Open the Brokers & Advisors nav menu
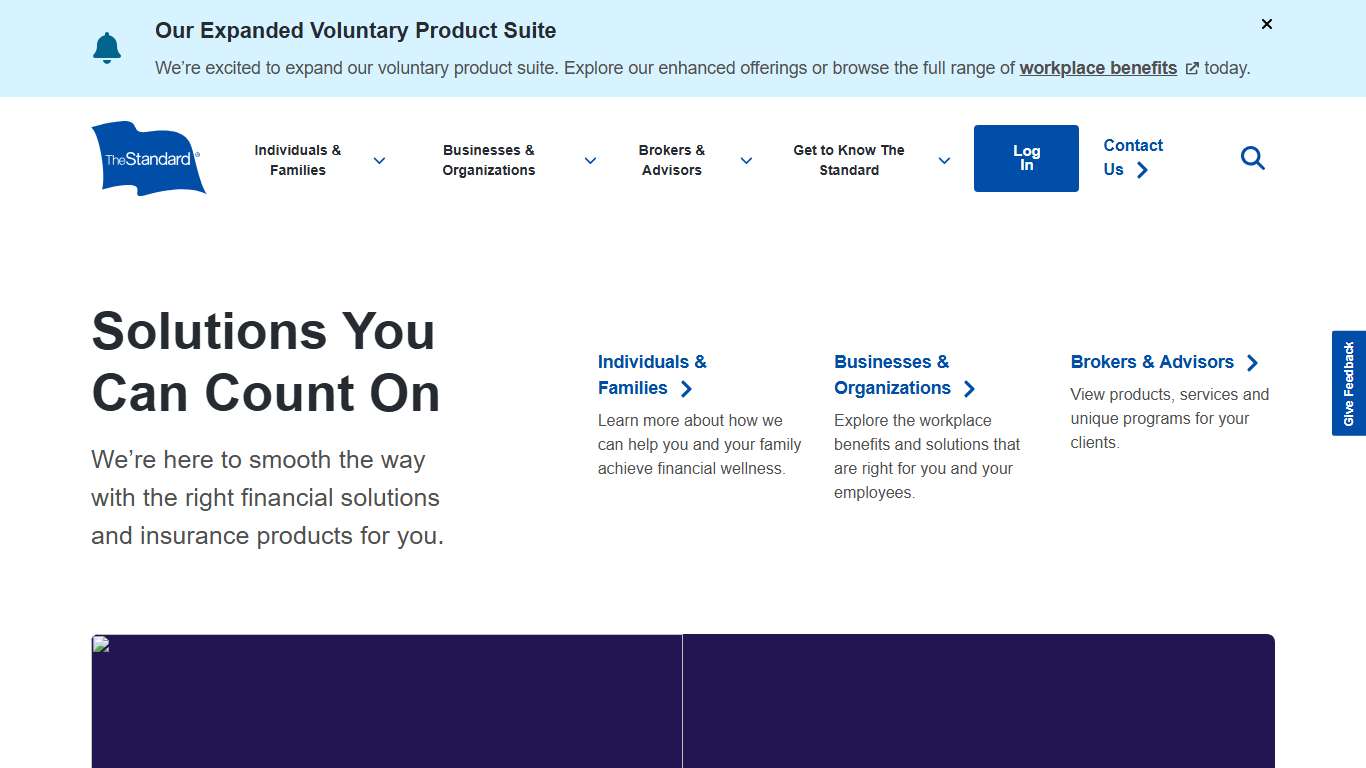This screenshot has height=768, width=1366. pyautogui.click(x=671, y=160)
